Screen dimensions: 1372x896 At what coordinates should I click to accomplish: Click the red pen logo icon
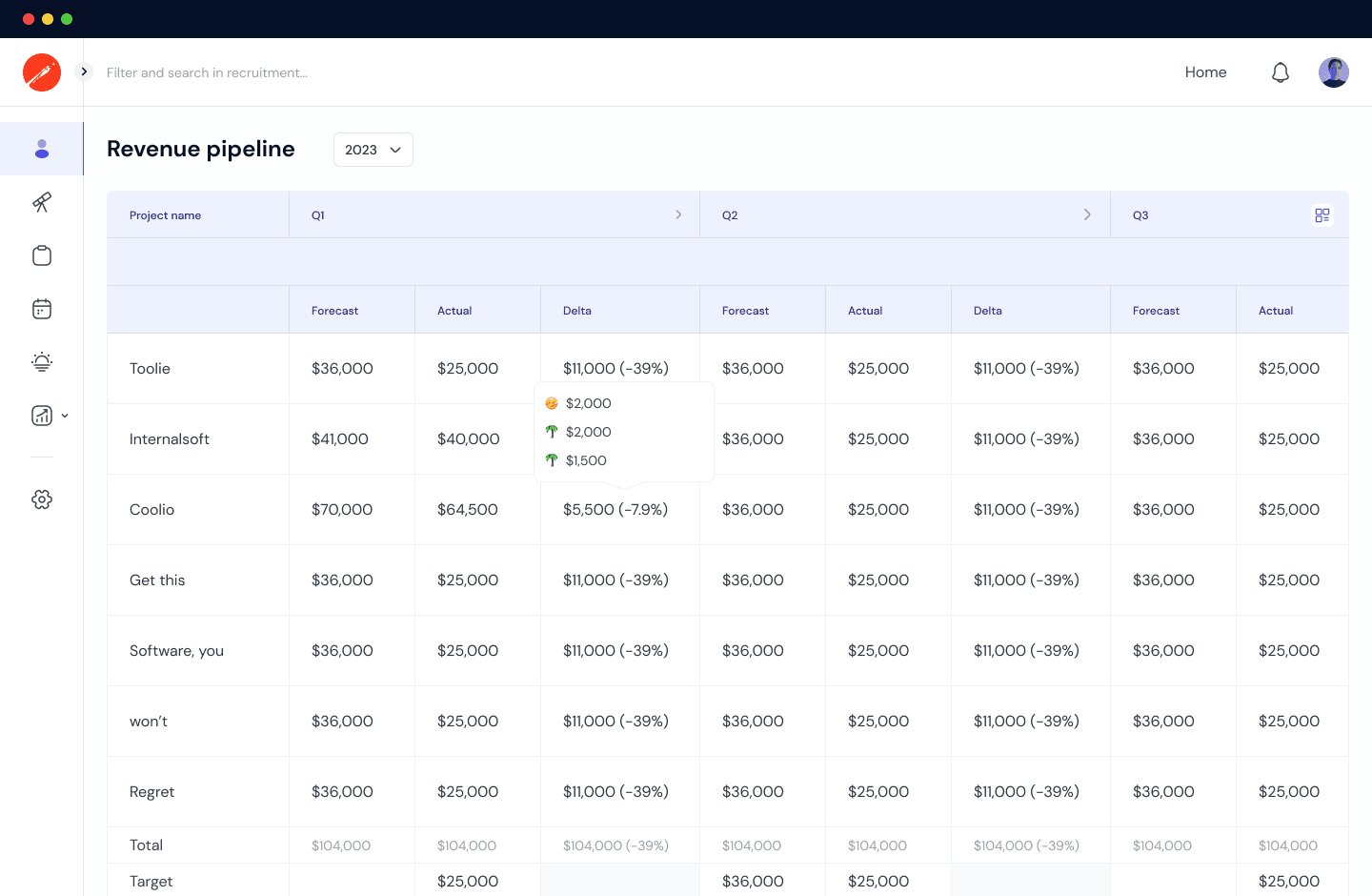42,71
